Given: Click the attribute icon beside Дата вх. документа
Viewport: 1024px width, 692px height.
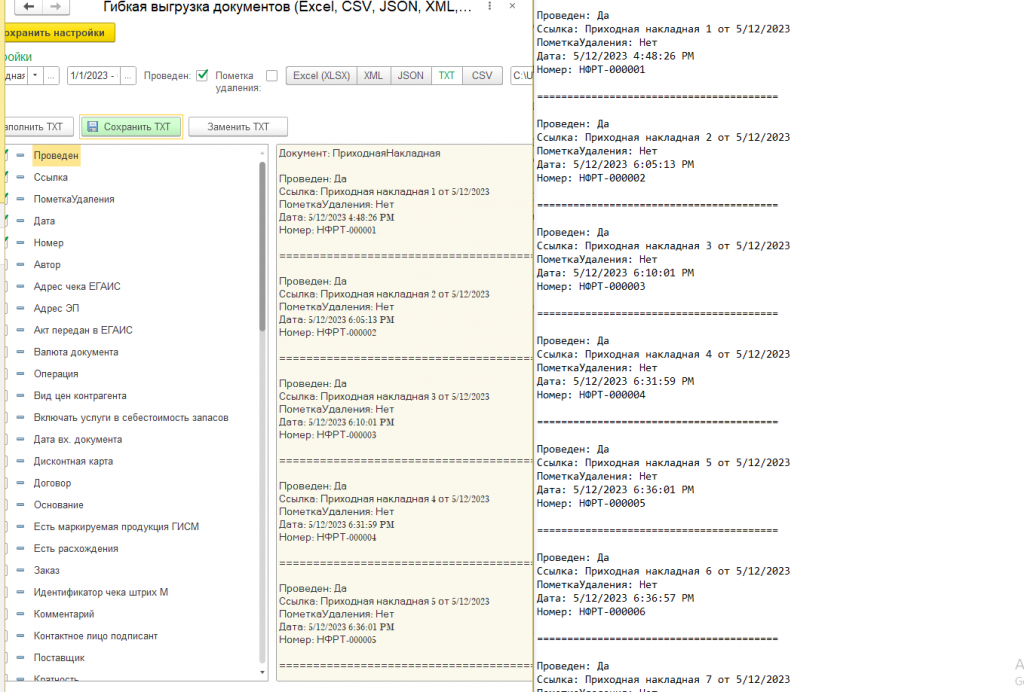Looking at the screenshot, I should (x=20, y=439).
